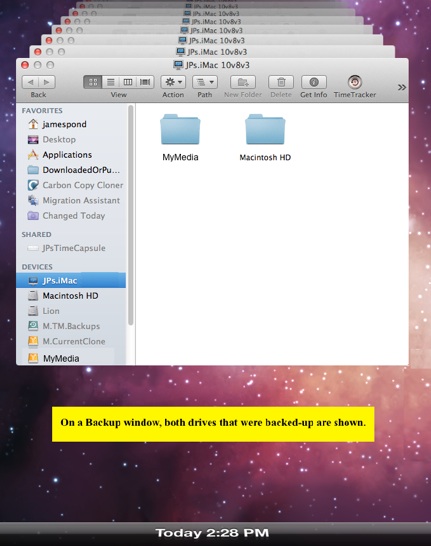Click the Delete trash icon

(x=281, y=82)
